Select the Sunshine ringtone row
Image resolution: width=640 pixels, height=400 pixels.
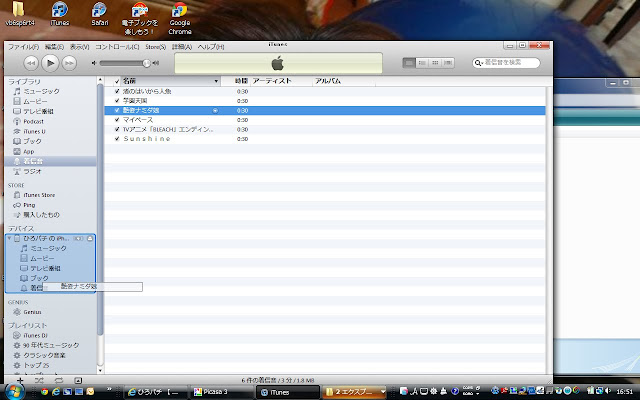click(x=324, y=139)
